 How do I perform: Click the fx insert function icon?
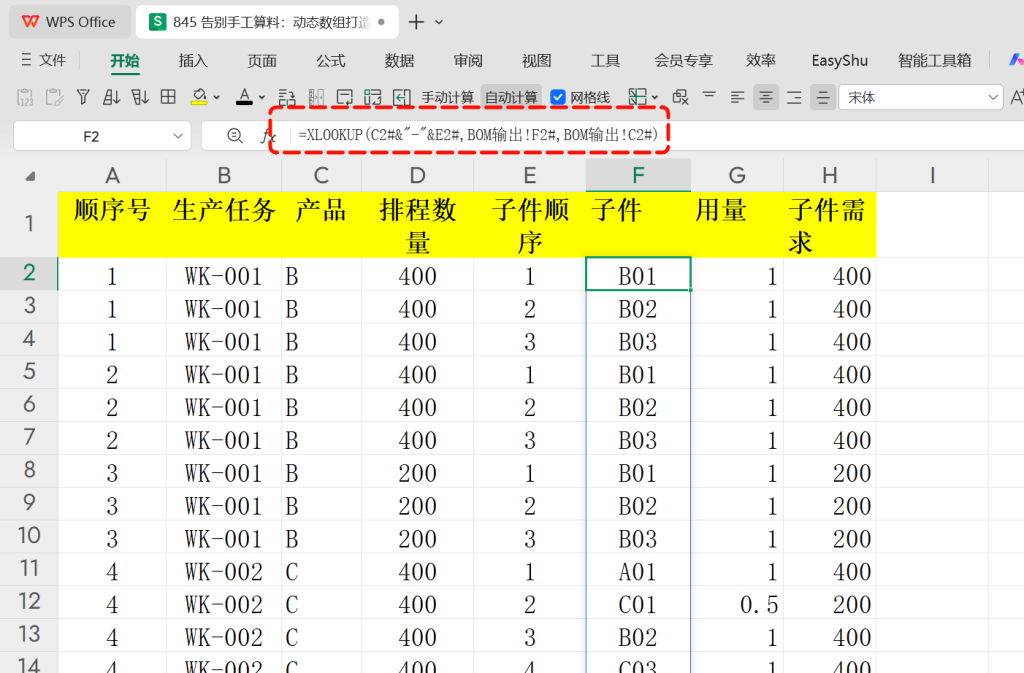pos(268,136)
